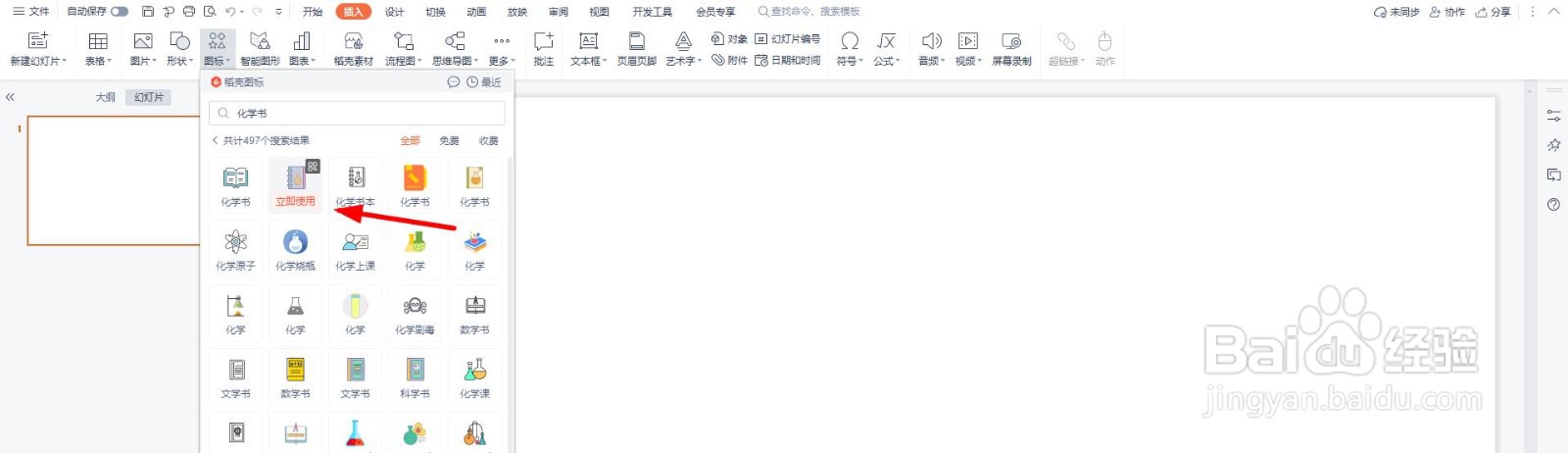The width and height of the screenshot is (1568, 453).
Task: Open the 文件 file menu
Action: click(30, 12)
